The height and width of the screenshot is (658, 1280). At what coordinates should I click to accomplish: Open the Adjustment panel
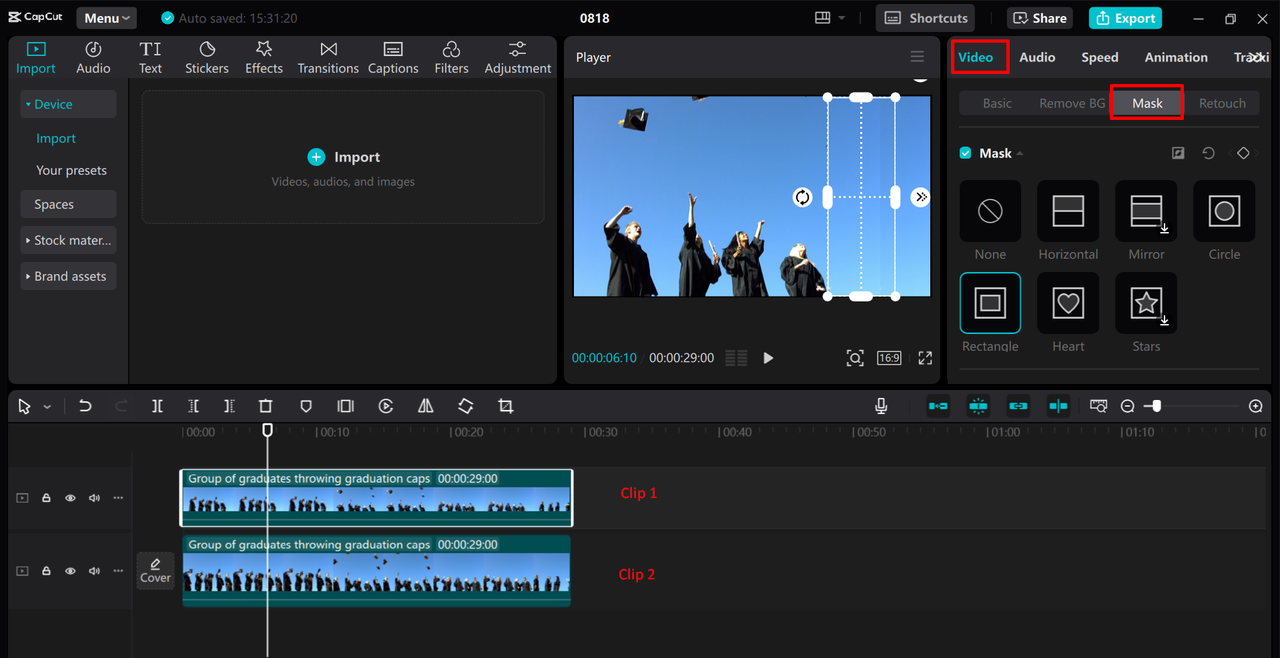coord(518,58)
